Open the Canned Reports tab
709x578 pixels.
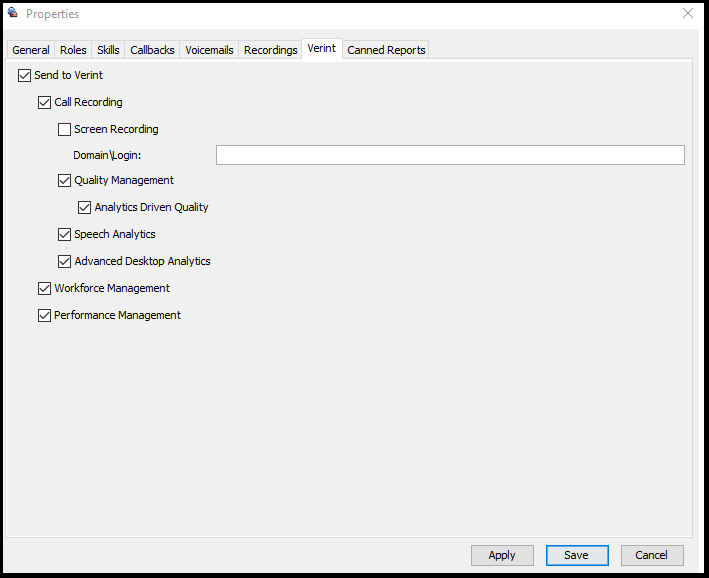point(386,50)
